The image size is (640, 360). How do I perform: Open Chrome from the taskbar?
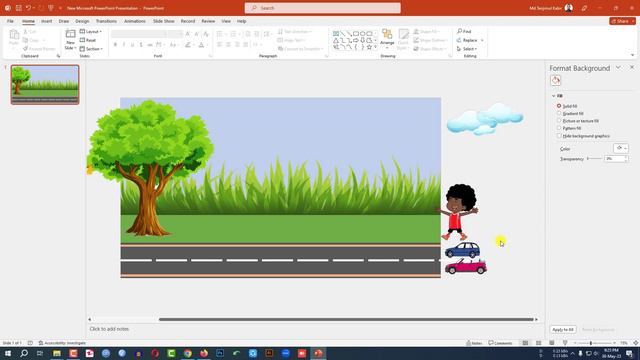(x=187, y=353)
